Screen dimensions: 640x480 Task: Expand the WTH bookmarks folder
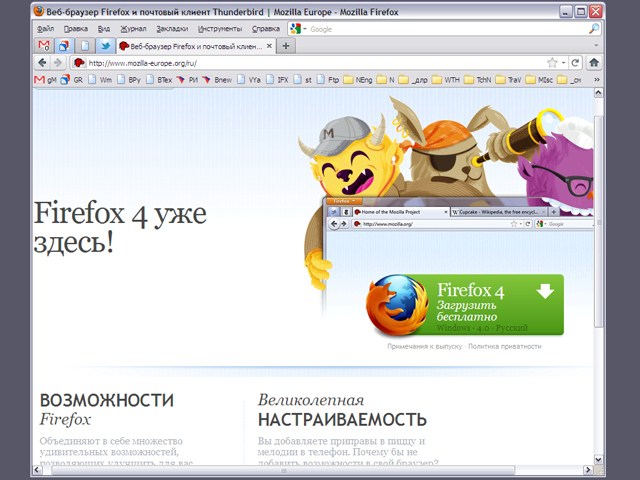click(x=446, y=80)
